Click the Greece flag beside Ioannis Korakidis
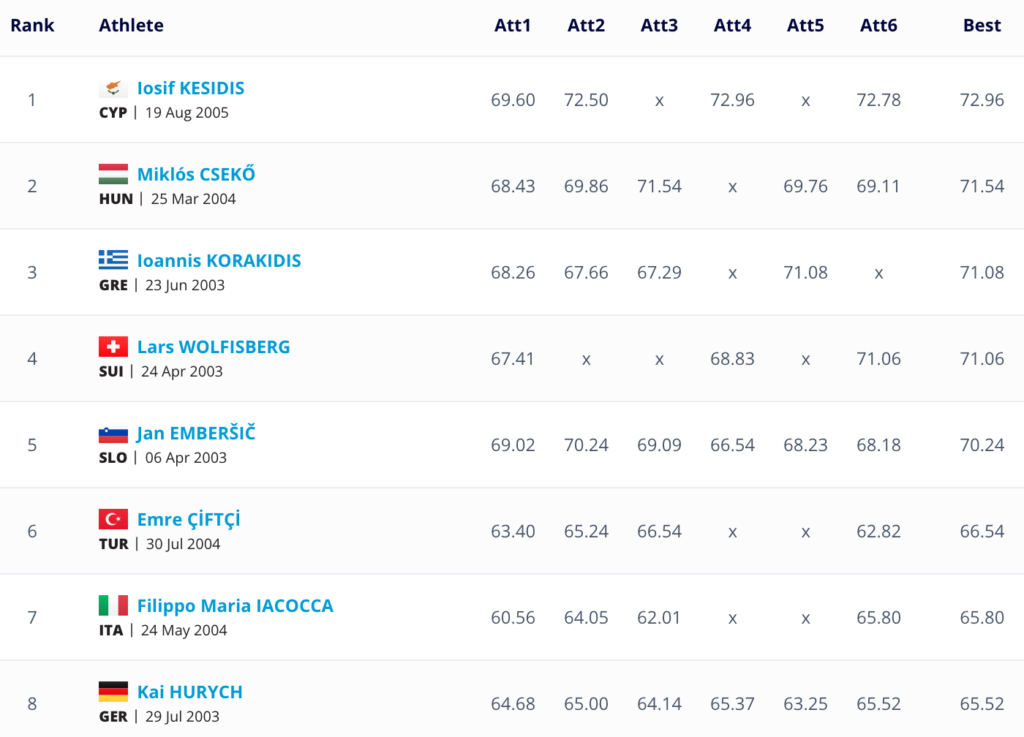The height and width of the screenshot is (737, 1024). point(113,260)
